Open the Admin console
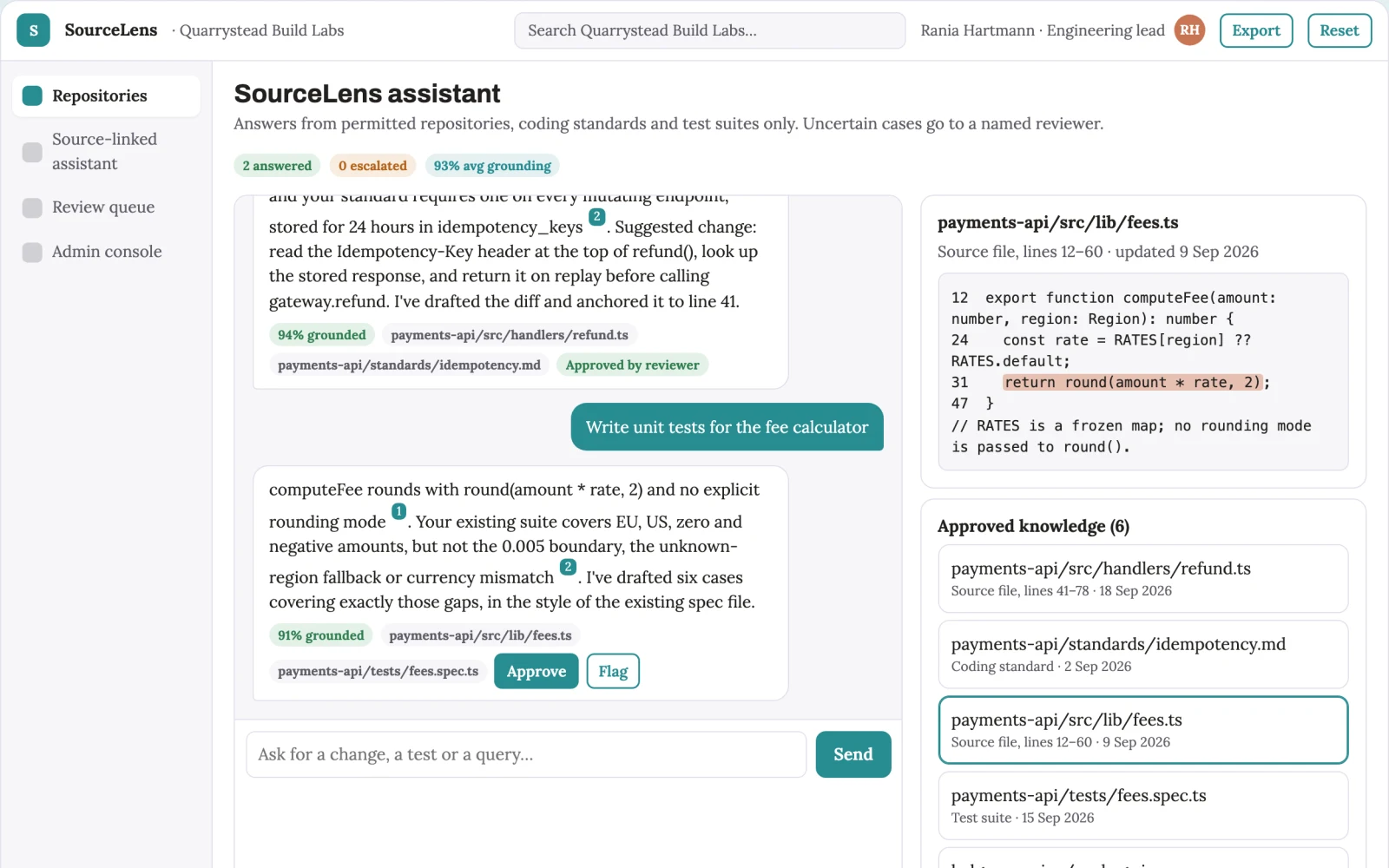Image resolution: width=1389 pixels, height=868 pixels. [x=106, y=252]
